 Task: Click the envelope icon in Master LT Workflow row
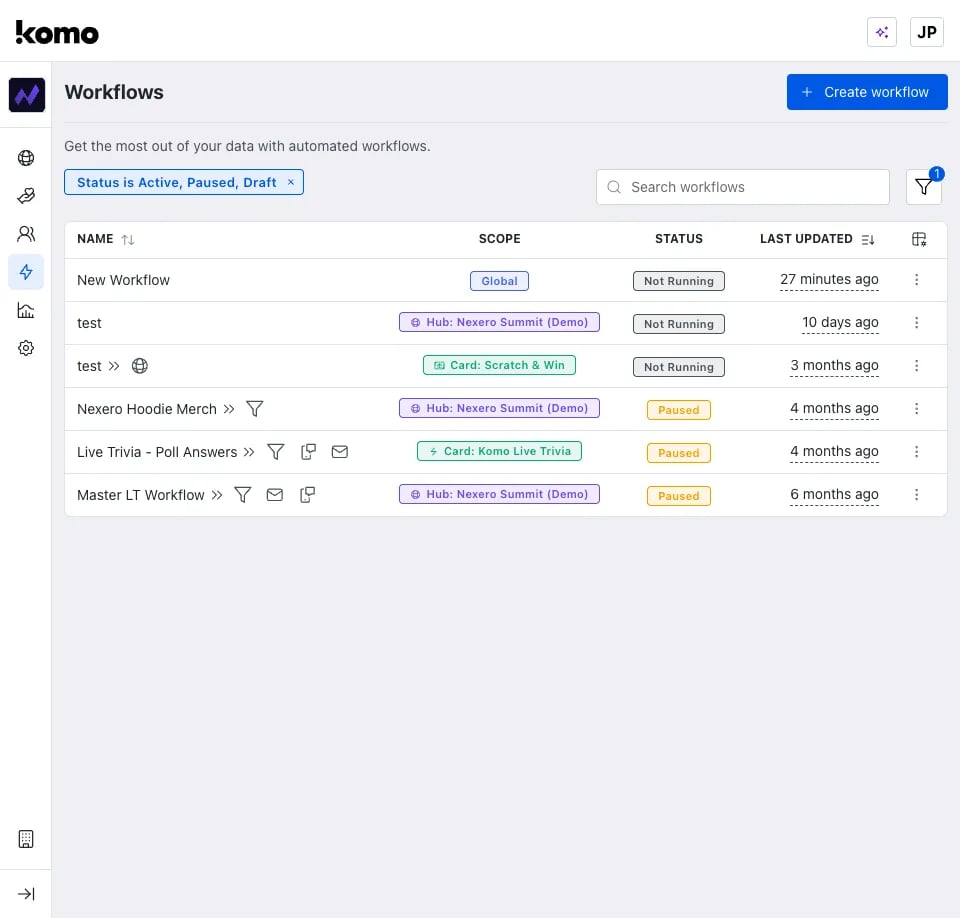(275, 494)
